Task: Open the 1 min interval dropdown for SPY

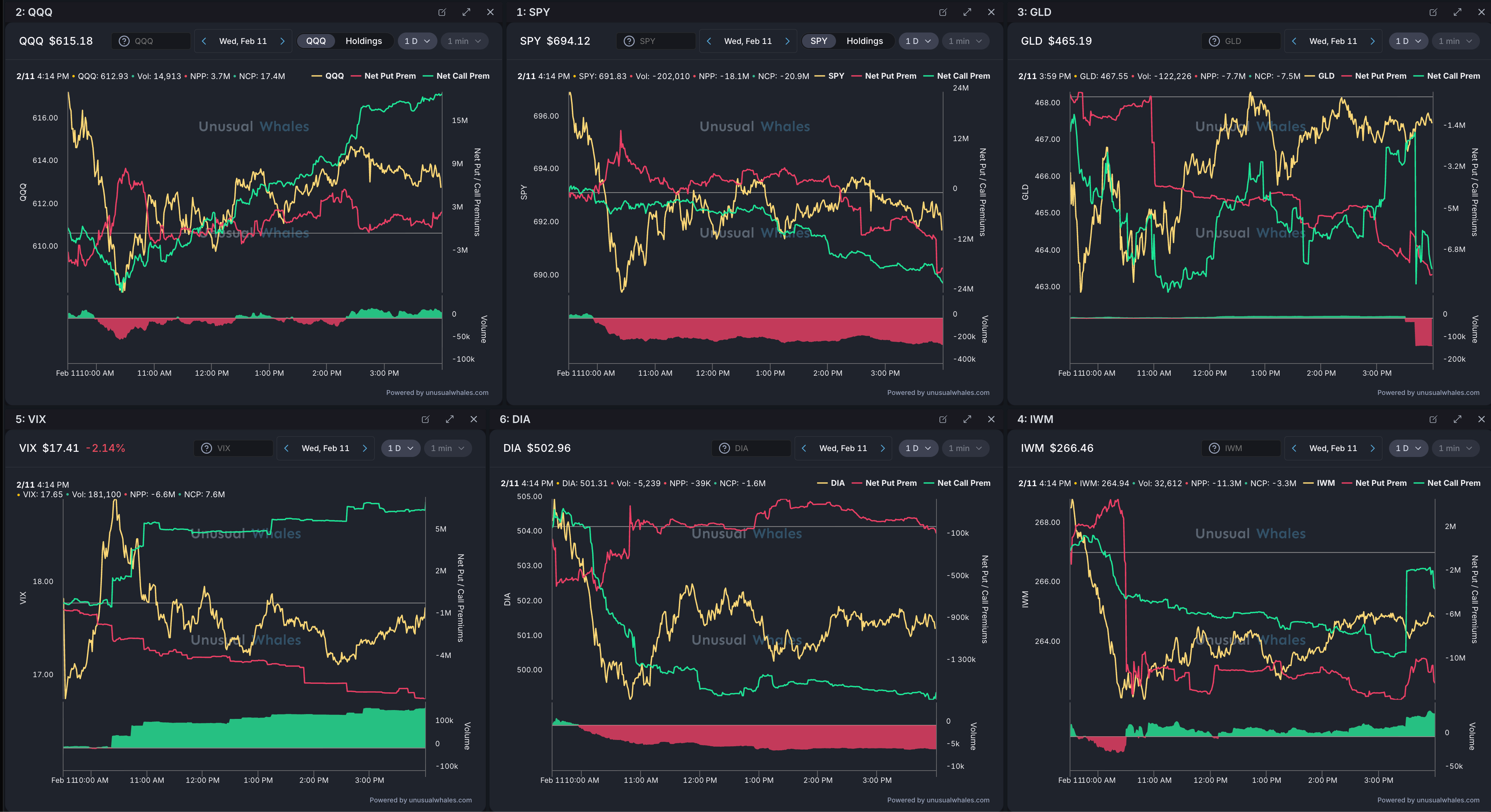Action: coord(965,41)
